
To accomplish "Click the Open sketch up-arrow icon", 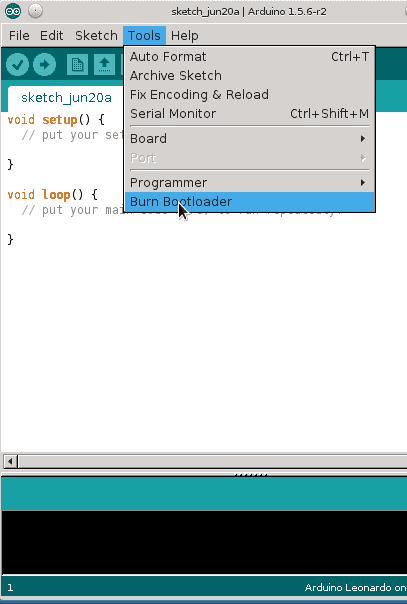I will (104, 64).
